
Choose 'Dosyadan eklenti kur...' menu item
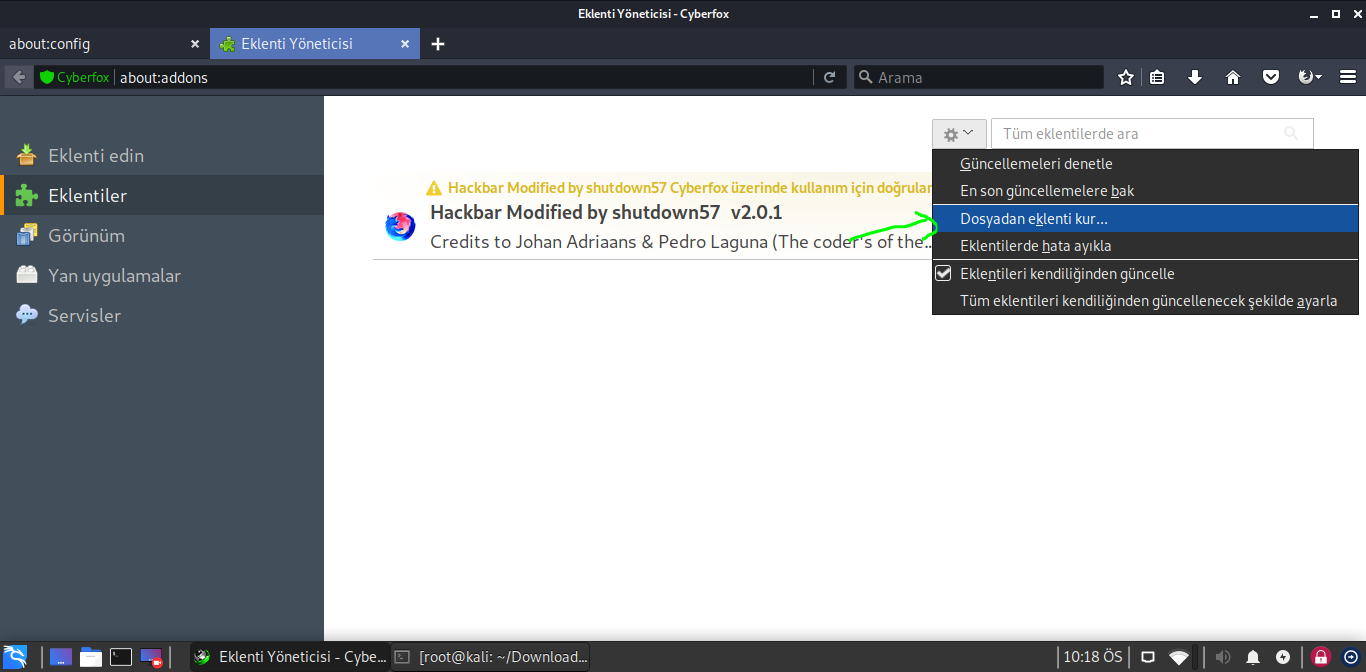click(1145, 218)
